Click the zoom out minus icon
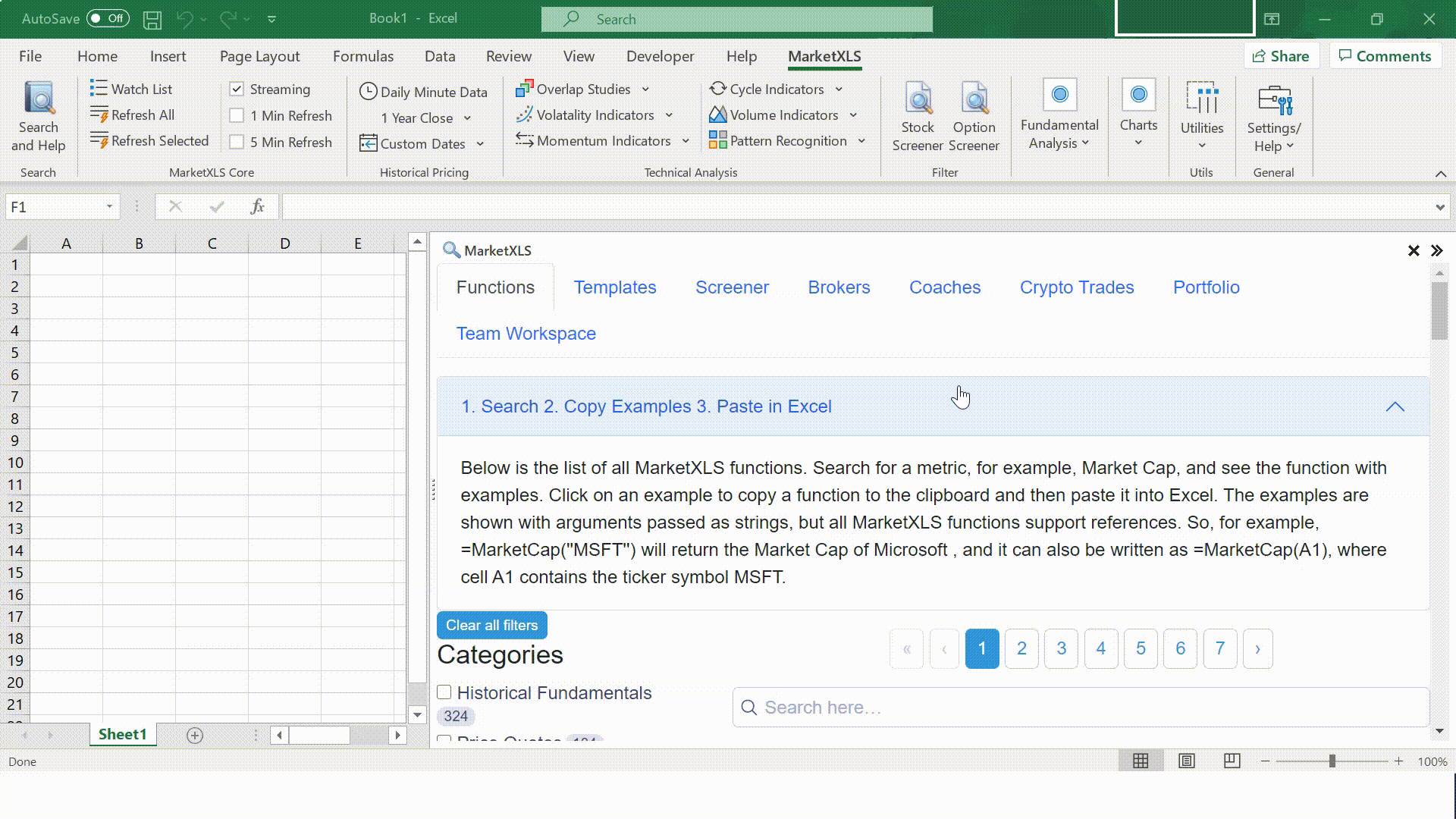The height and width of the screenshot is (819, 1456). pos(1265,761)
